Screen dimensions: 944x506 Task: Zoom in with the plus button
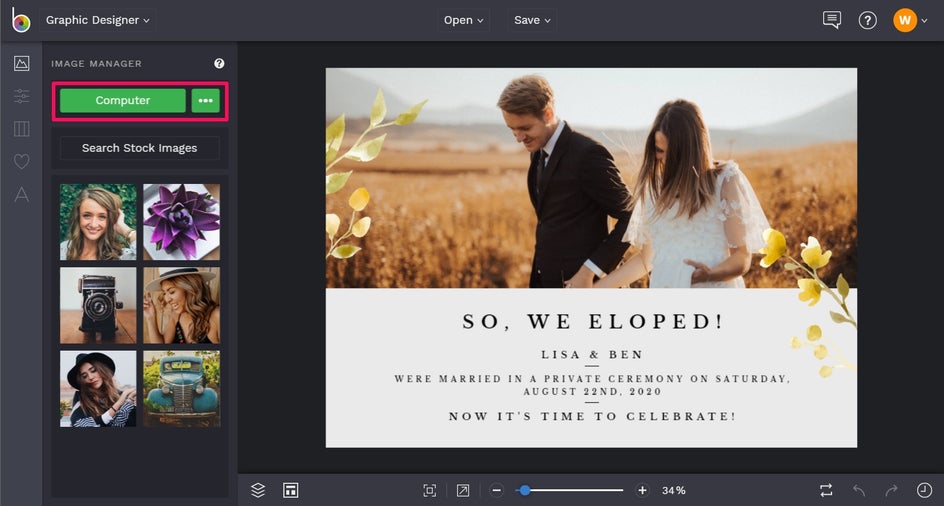(x=642, y=490)
